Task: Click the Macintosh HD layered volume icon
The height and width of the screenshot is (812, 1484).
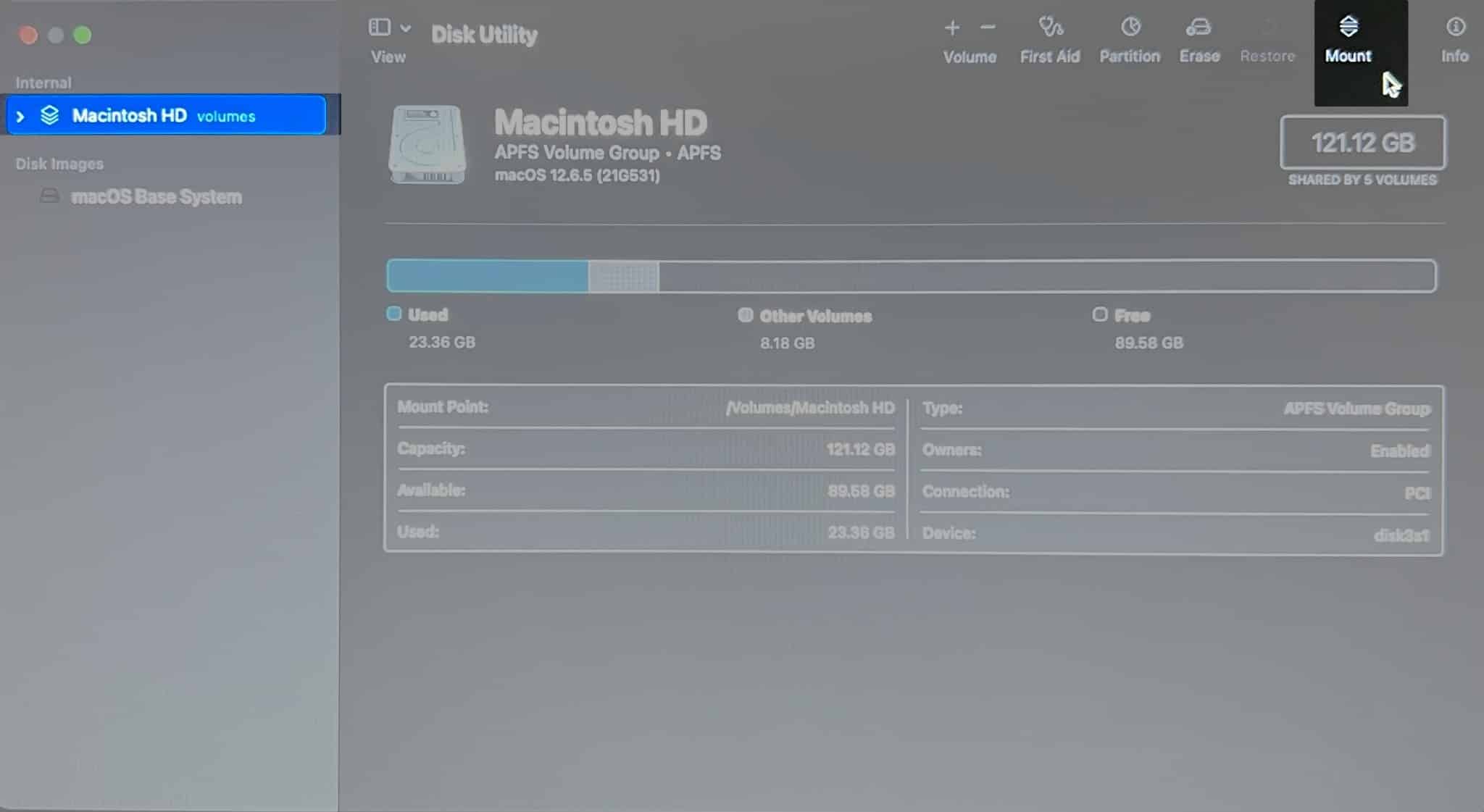Action: (x=49, y=115)
